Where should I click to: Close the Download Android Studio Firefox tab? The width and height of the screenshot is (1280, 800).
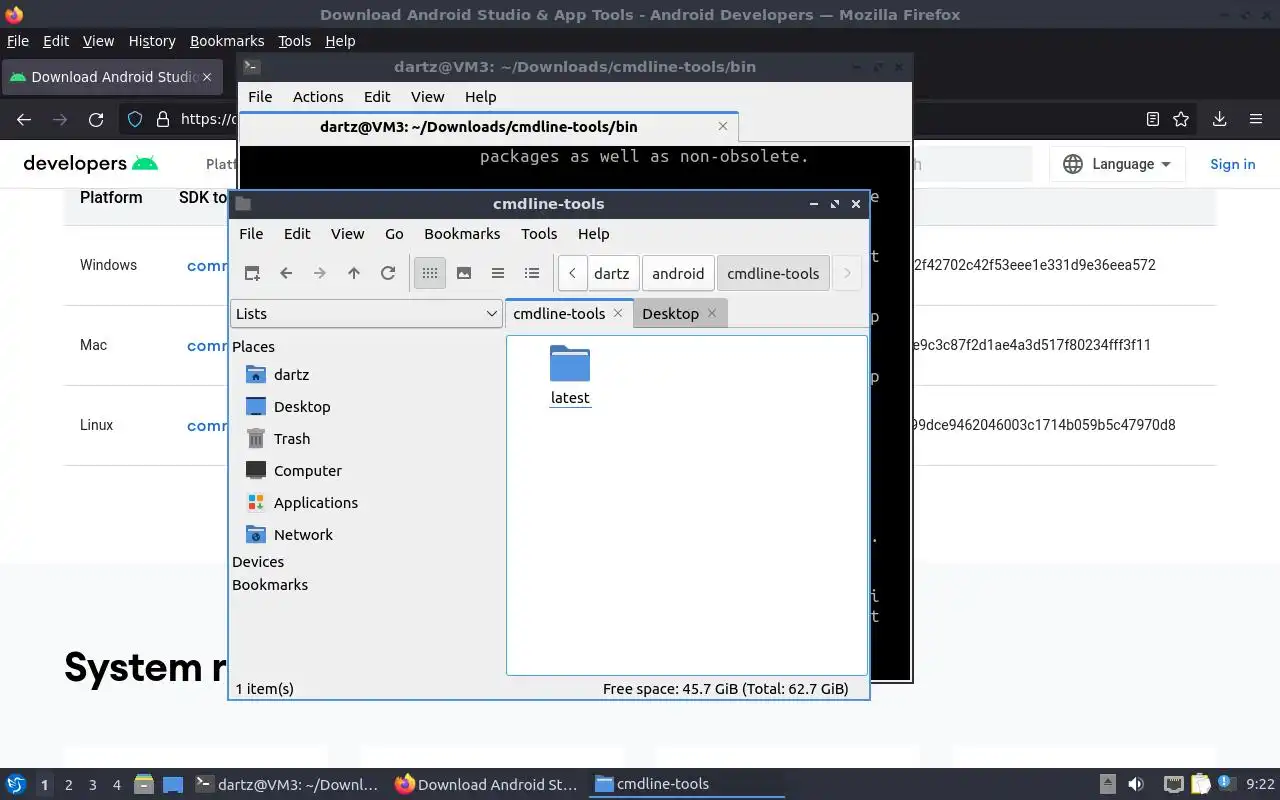click(207, 77)
